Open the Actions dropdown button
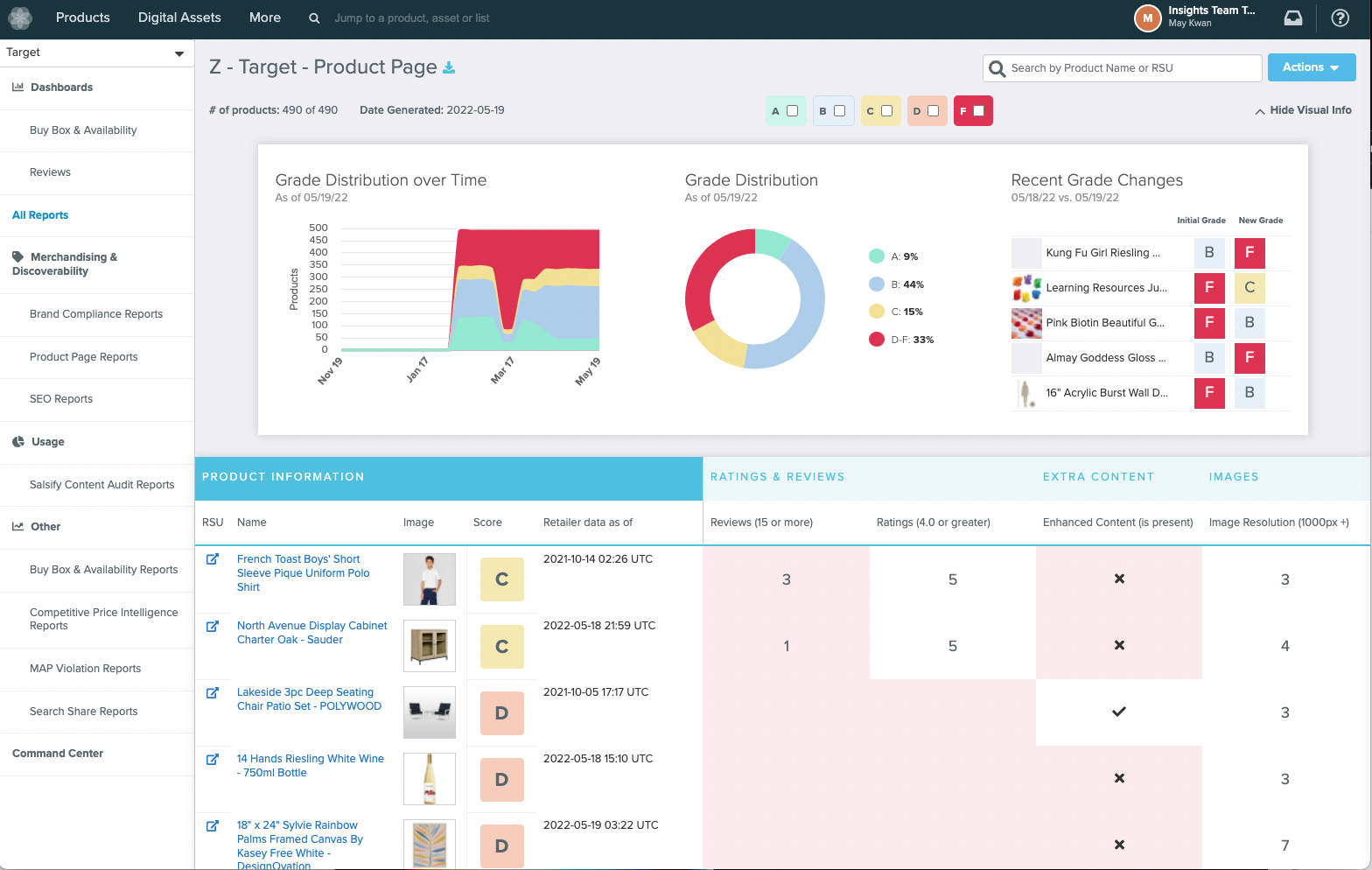 pyautogui.click(x=1311, y=67)
